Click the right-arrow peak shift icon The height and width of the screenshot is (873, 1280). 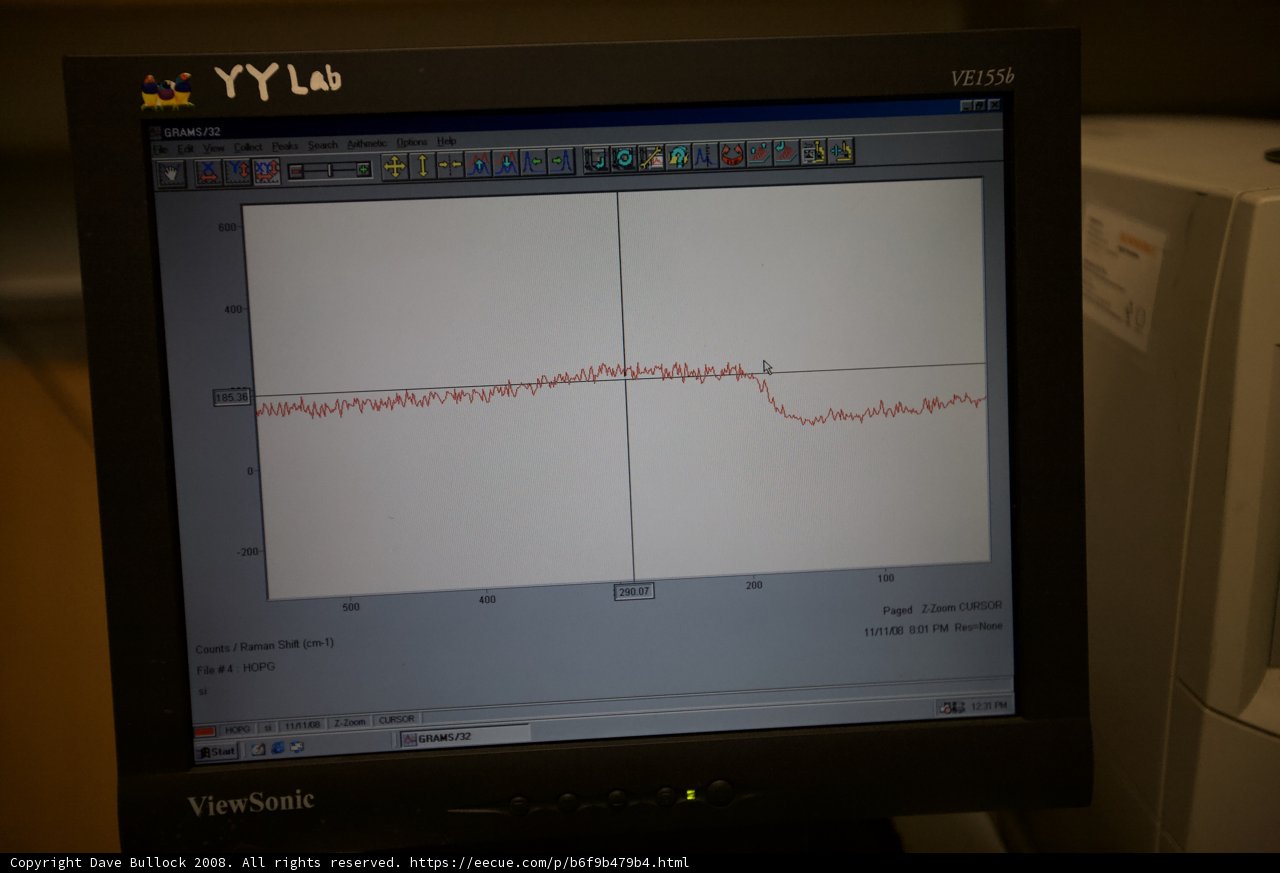[561, 160]
